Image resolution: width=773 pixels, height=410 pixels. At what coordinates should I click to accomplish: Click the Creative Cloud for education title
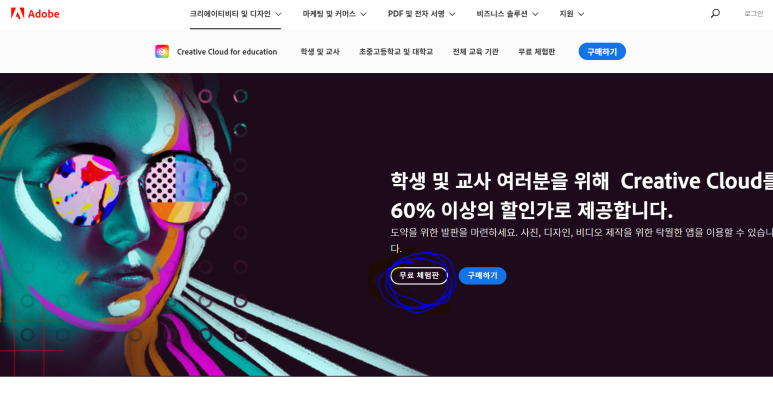227,52
